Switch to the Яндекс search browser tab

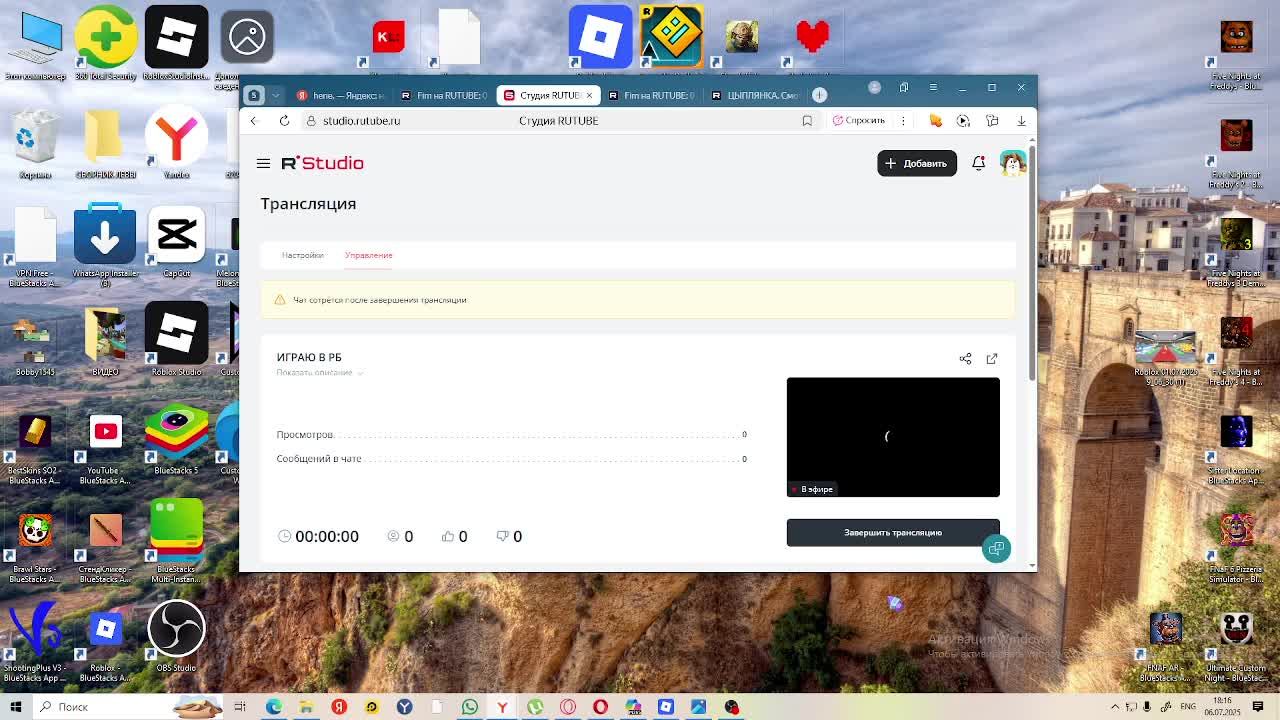[x=340, y=95]
